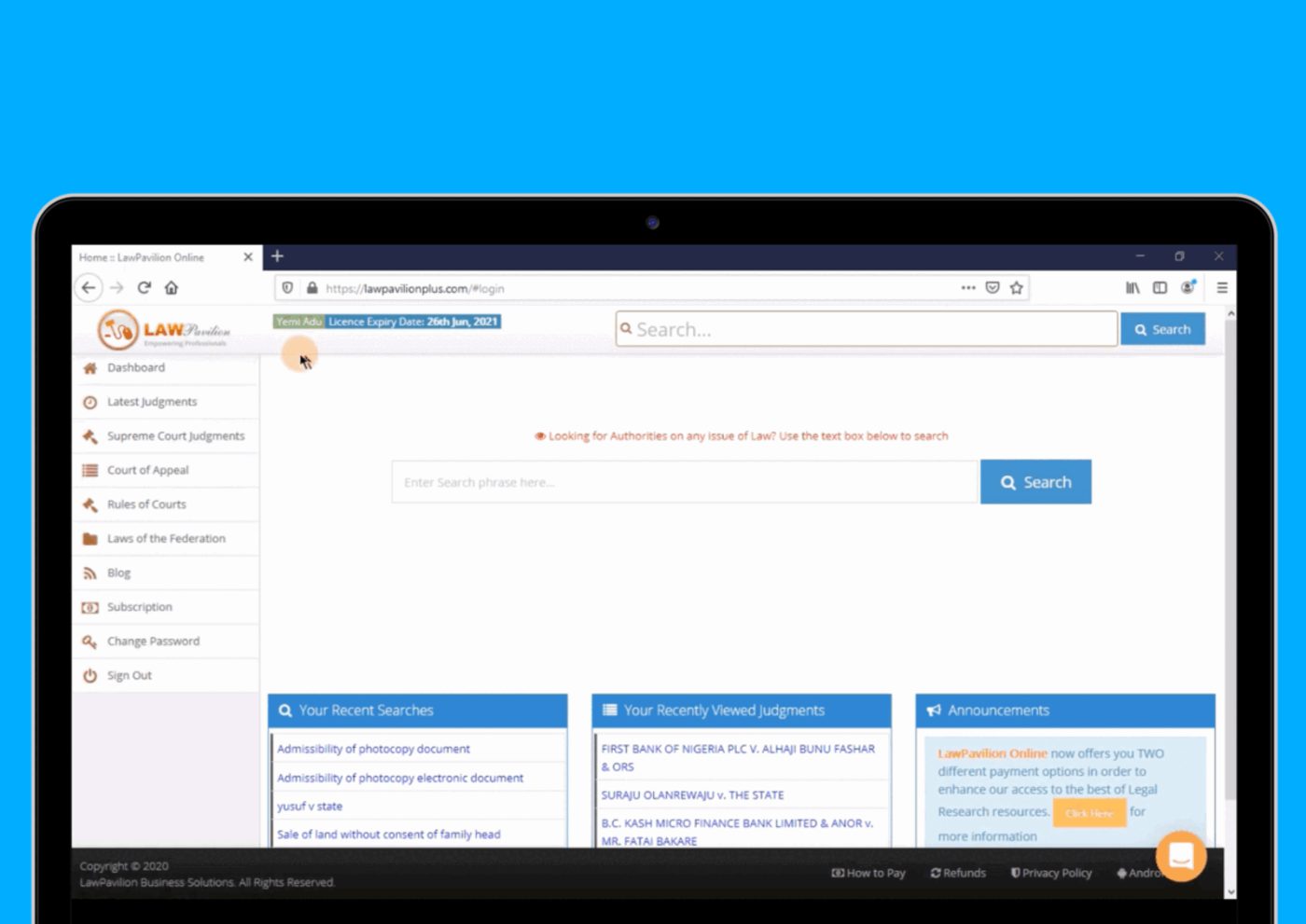Open recent search 'Admissibility of photocopy document'
The width and height of the screenshot is (1306, 924).
click(373, 749)
